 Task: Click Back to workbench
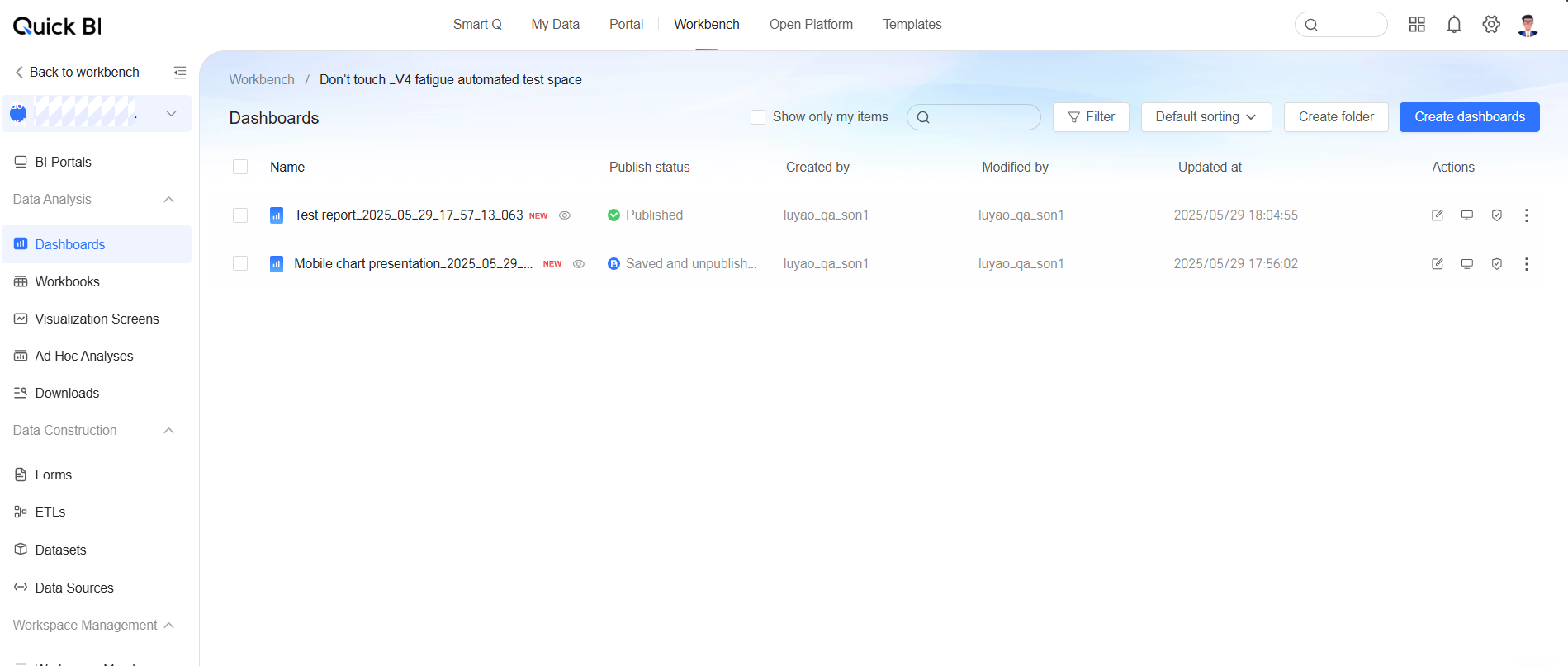coord(77,73)
